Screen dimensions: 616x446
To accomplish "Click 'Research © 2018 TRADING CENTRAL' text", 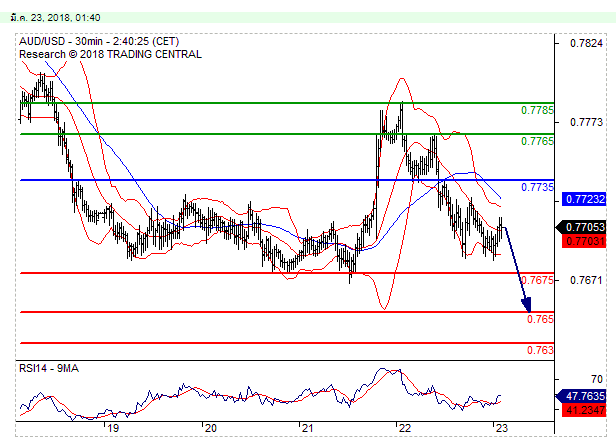I will pos(110,54).
